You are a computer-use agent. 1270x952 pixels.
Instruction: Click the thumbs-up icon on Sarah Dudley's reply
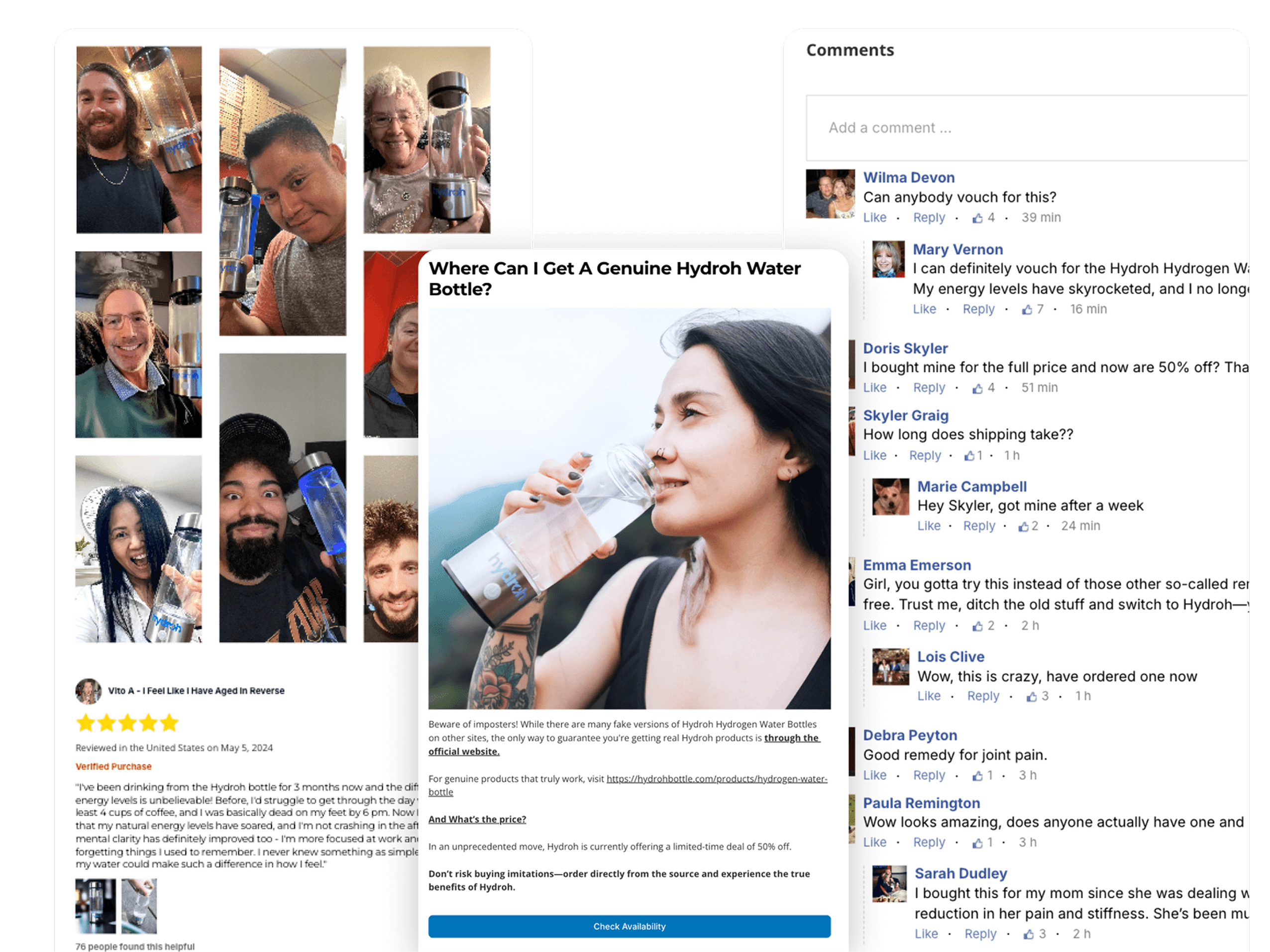pyautogui.click(x=1028, y=935)
